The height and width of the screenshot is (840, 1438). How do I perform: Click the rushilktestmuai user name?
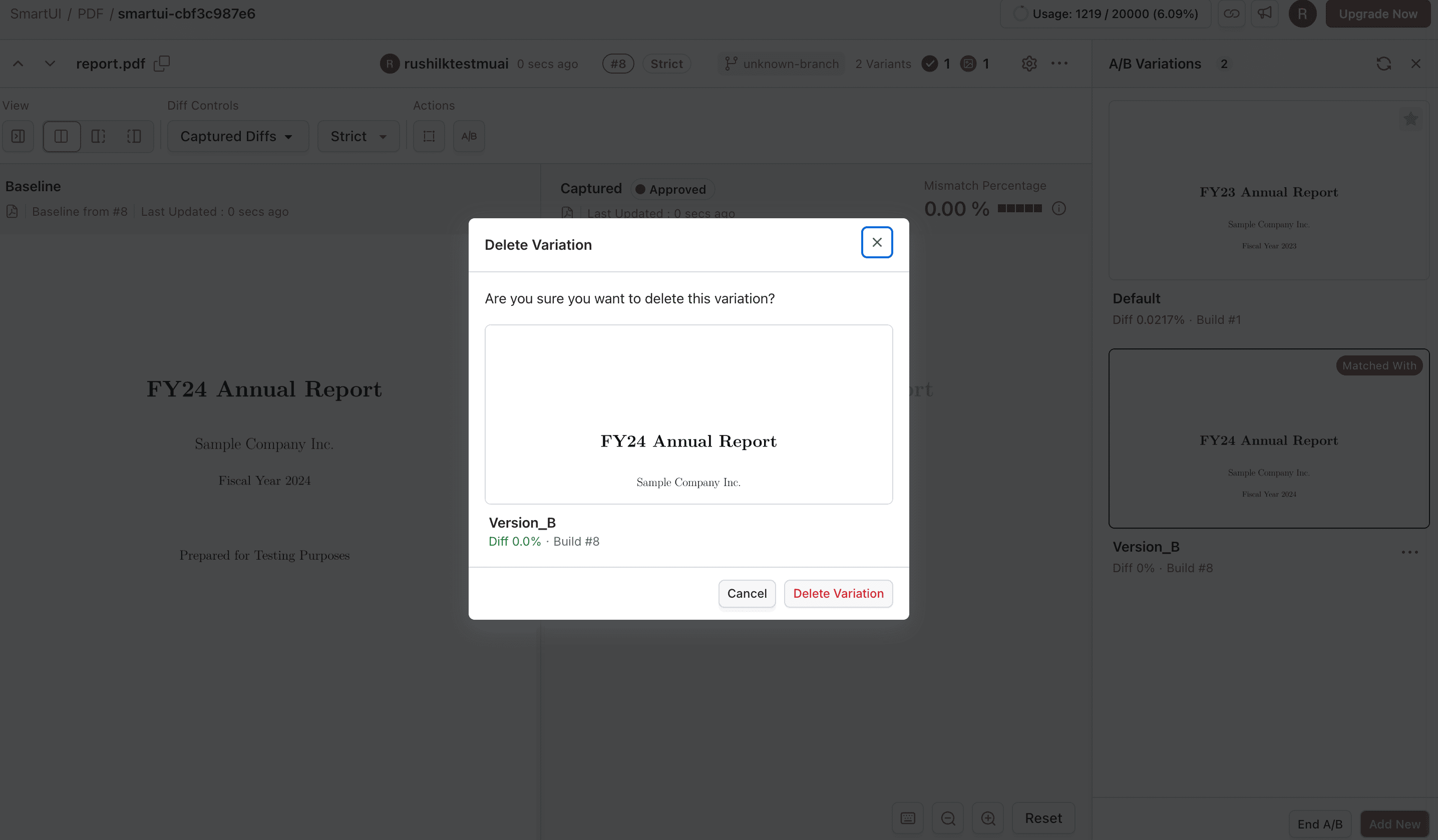pos(456,64)
